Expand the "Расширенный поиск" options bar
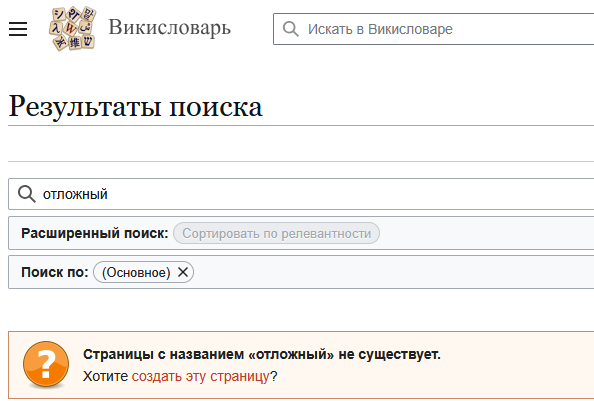 tap(301, 233)
